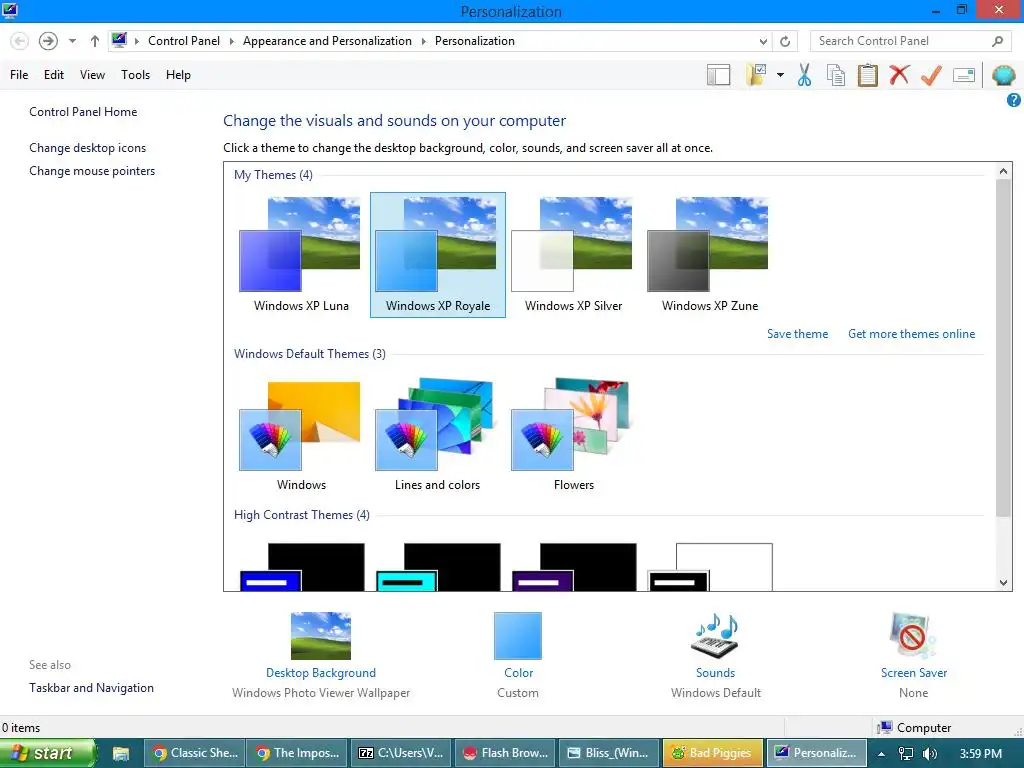Screen dimensions: 1024x768
Task: Select the Windows XP Luna theme
Action: click(300, 255)
